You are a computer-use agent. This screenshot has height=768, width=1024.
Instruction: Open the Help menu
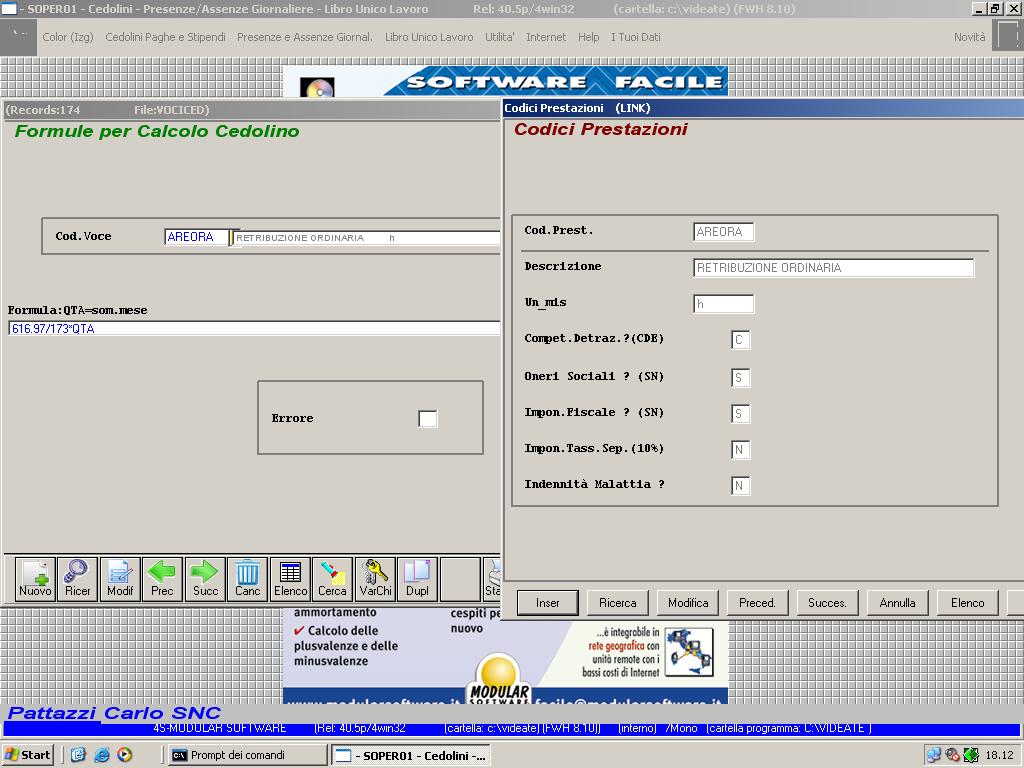pyautogui.click(x=588, y=37)
